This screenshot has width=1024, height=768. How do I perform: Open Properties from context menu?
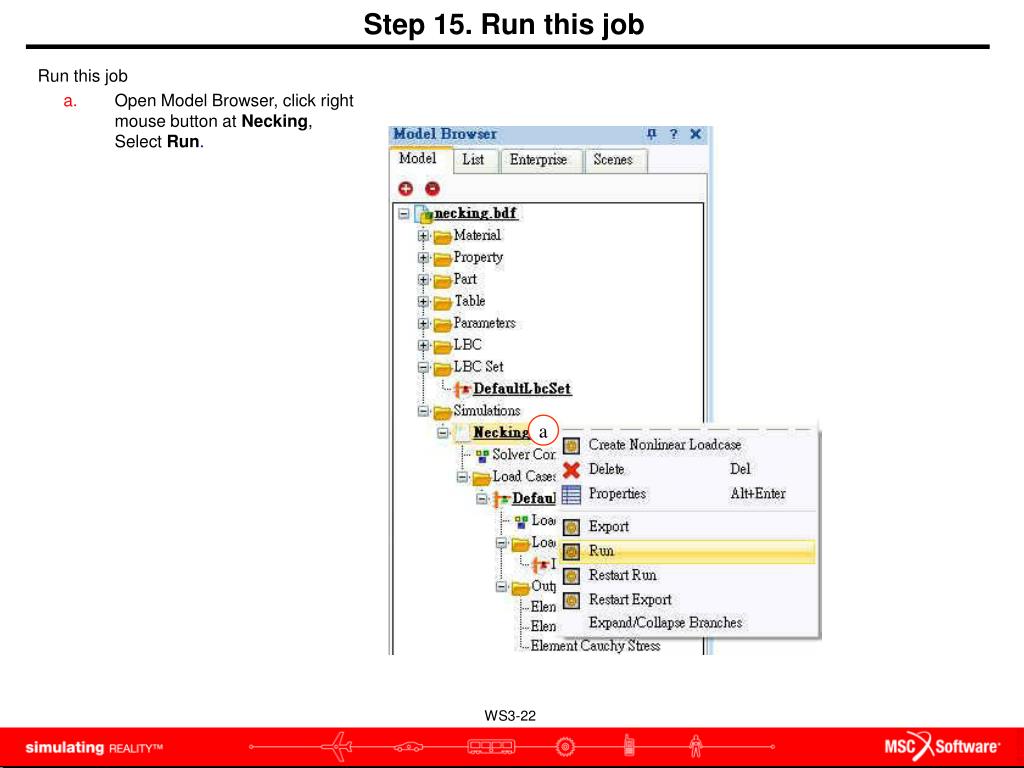pos(688,494)
